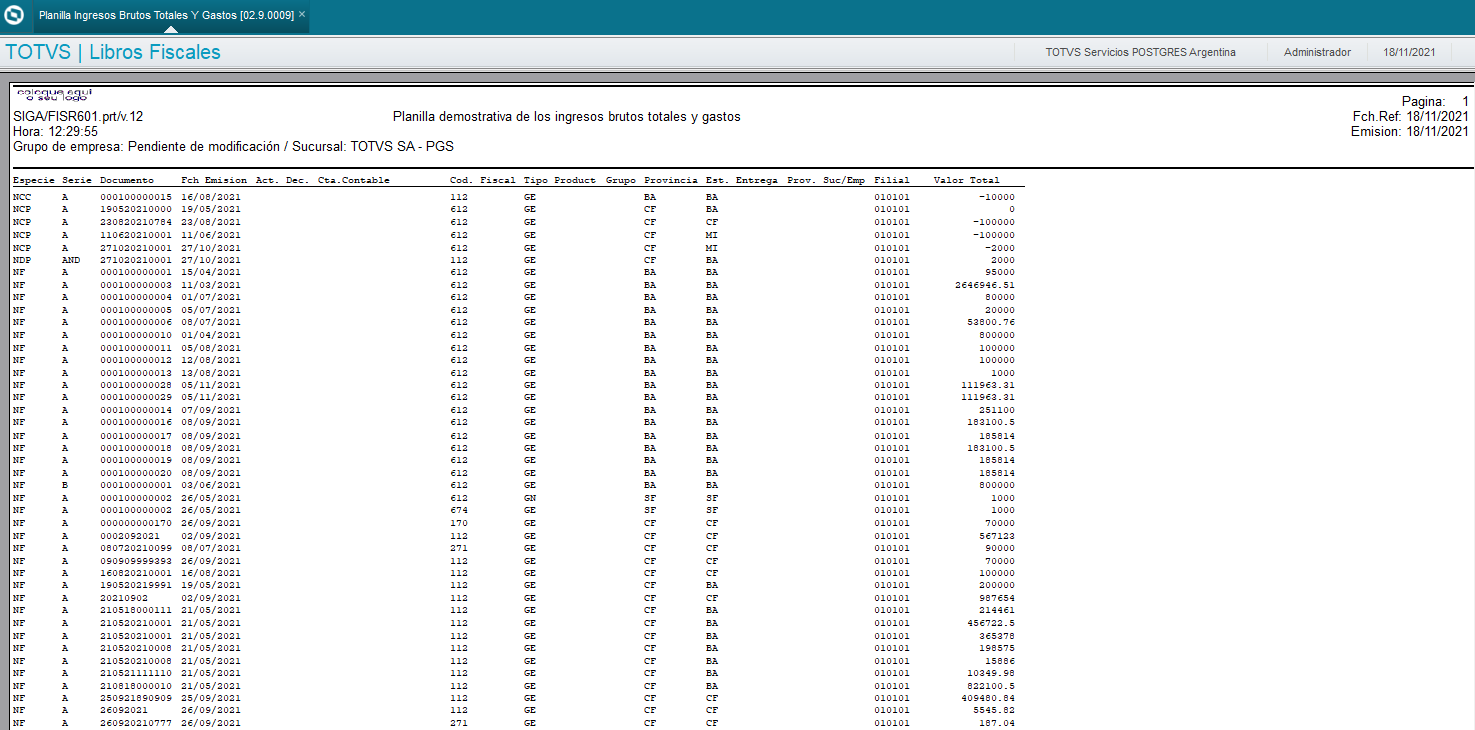Click the AND serie cell
Screen dimensions: 1475x730
tap(71, 260)
